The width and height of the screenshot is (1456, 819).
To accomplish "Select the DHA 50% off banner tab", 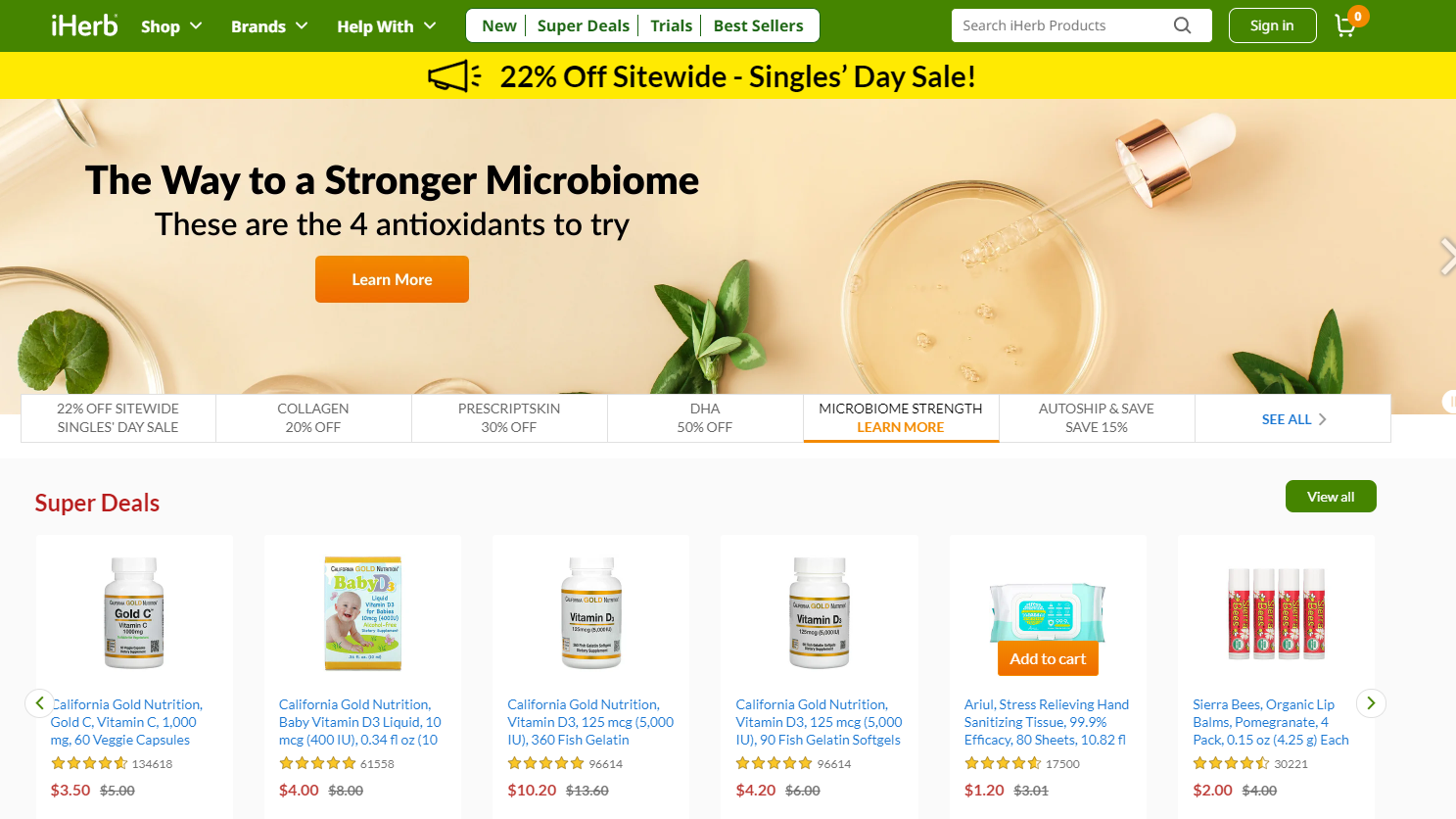I will 705,418.
